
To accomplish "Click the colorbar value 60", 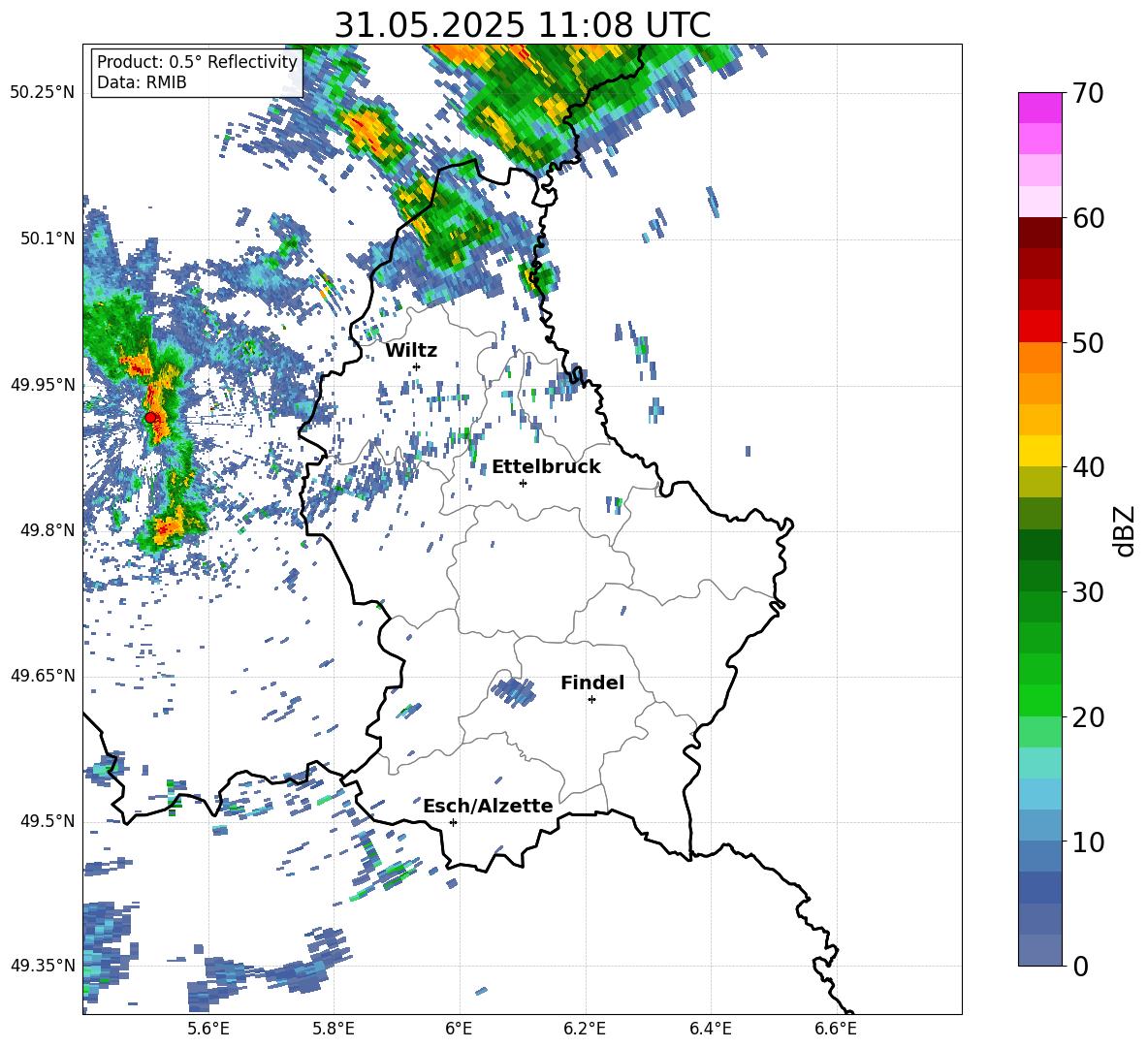I will point(1088,218).
